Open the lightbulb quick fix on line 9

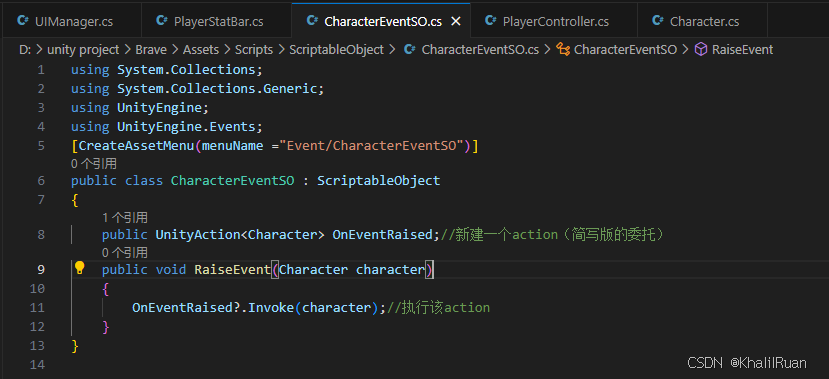point(79,268)
